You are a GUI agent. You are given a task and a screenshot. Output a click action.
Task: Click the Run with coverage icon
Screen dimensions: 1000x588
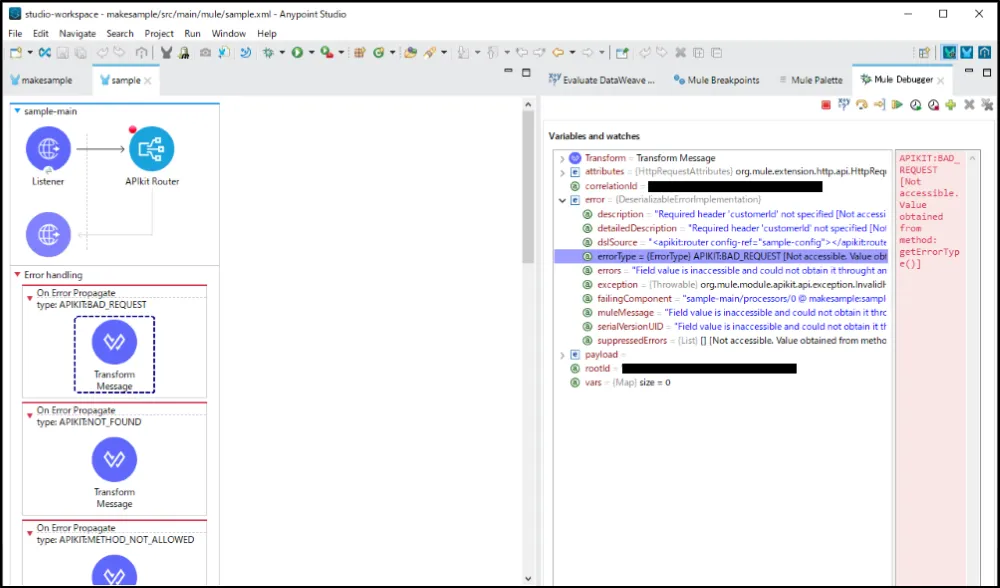click(326, 53)
